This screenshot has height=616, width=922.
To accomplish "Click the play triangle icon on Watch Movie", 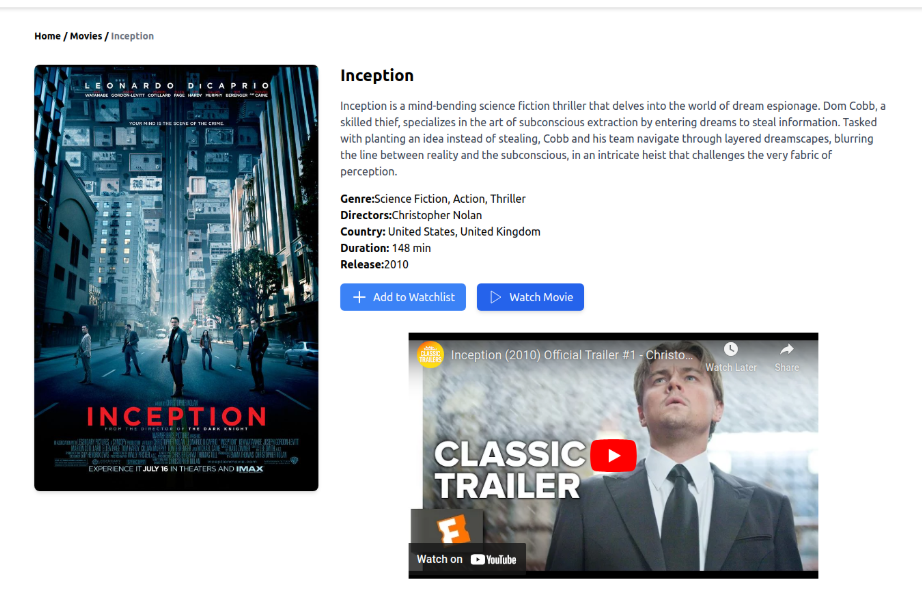I will [496, 297].
